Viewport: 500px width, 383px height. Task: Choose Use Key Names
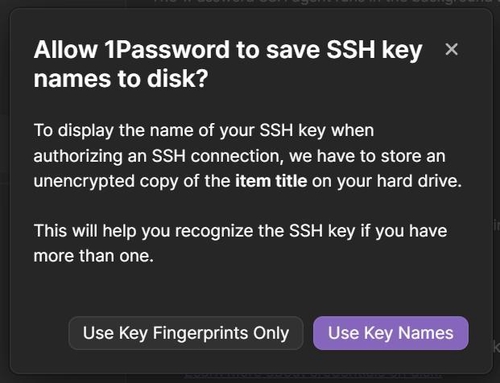pos(391,333)
